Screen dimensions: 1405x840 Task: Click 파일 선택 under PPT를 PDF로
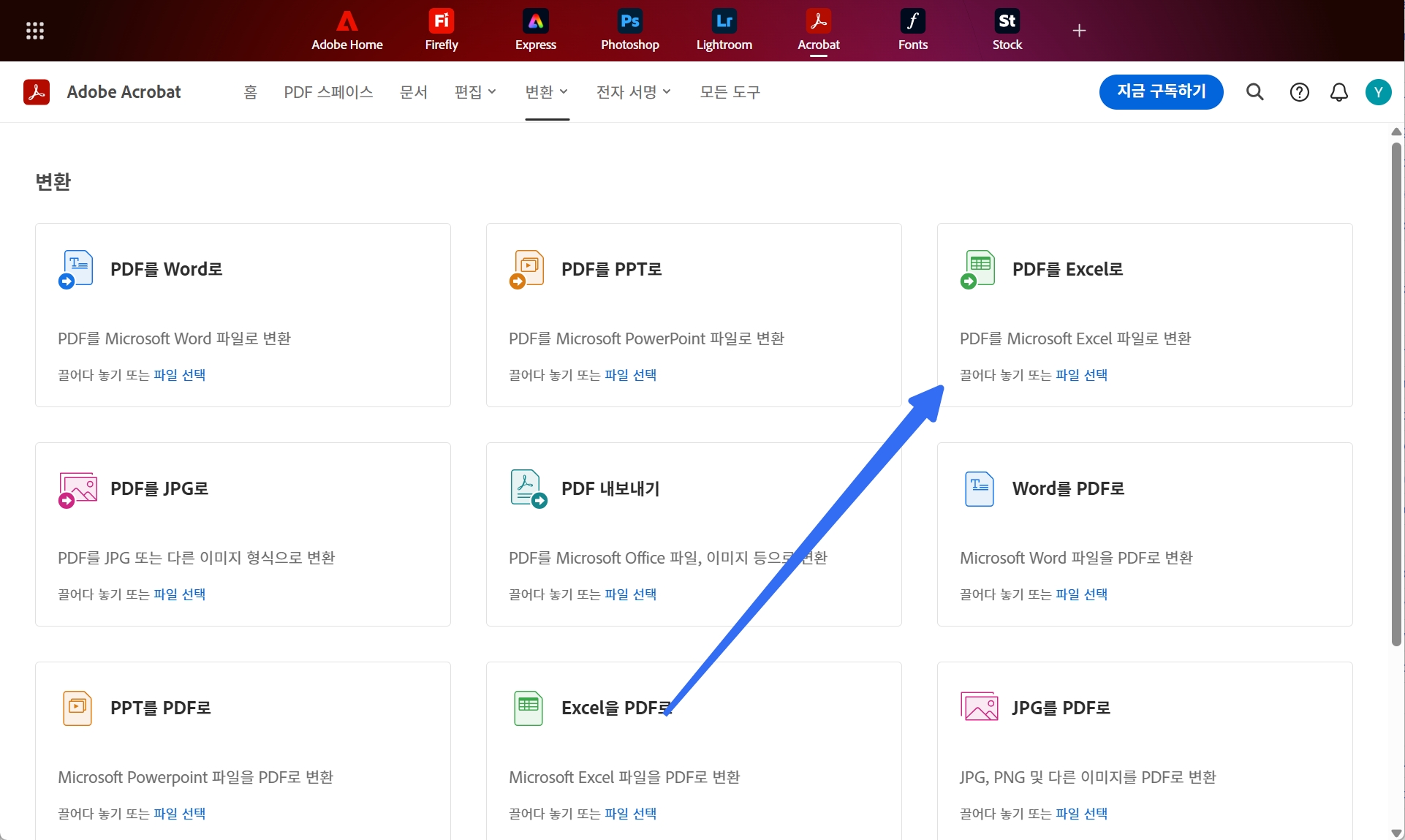pos(180,814)
